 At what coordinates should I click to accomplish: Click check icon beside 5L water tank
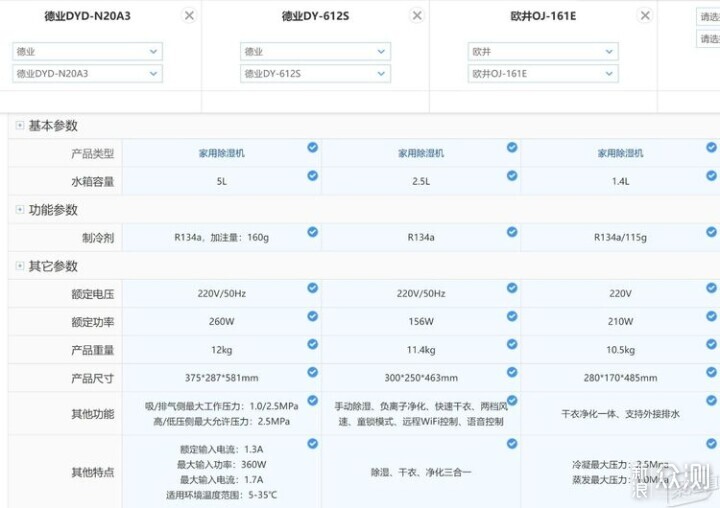pyautogui.click(x=313, y=175)
